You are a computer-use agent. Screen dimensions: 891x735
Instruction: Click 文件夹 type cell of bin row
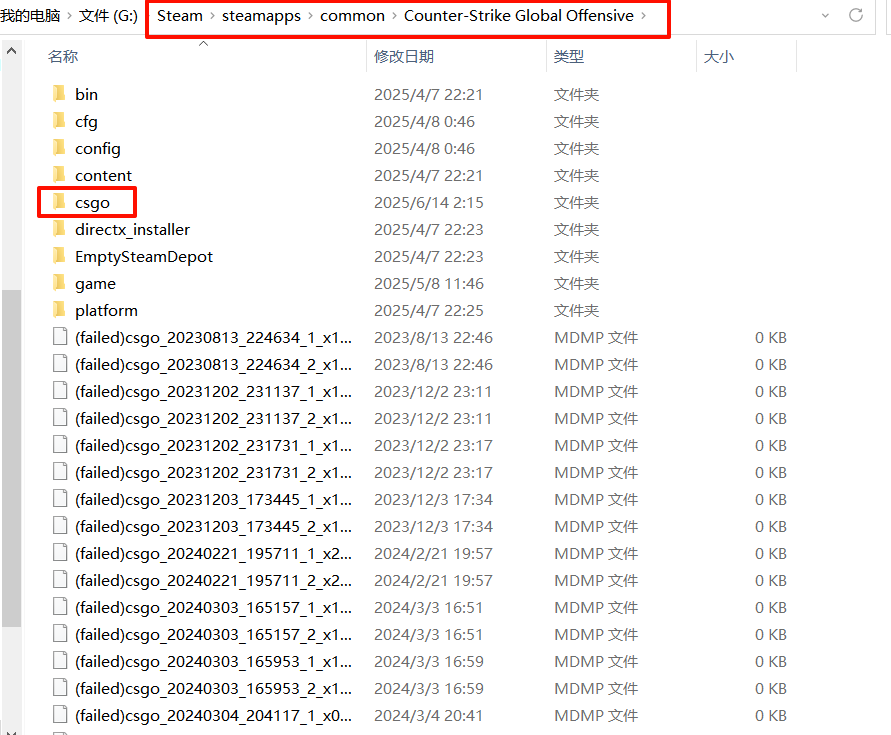tap(576, 94)
